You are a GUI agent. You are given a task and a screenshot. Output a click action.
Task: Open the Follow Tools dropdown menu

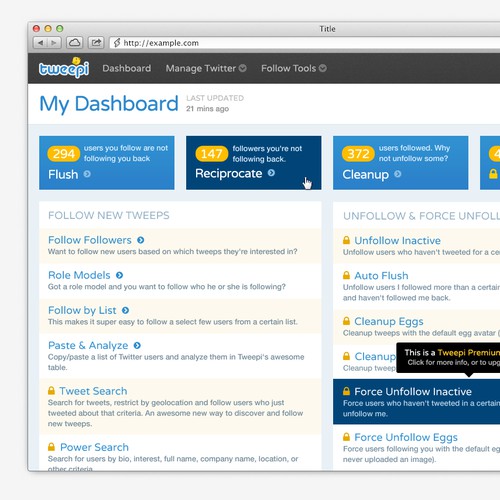(294, 68)
